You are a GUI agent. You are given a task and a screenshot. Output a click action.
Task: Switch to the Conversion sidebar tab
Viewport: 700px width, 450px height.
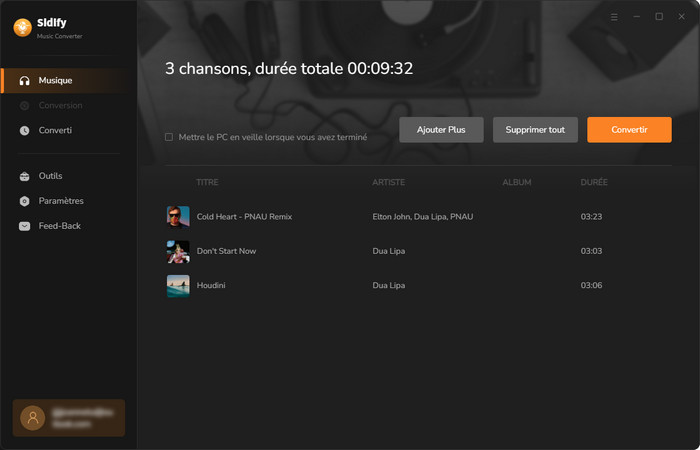(x=60, y=105)
